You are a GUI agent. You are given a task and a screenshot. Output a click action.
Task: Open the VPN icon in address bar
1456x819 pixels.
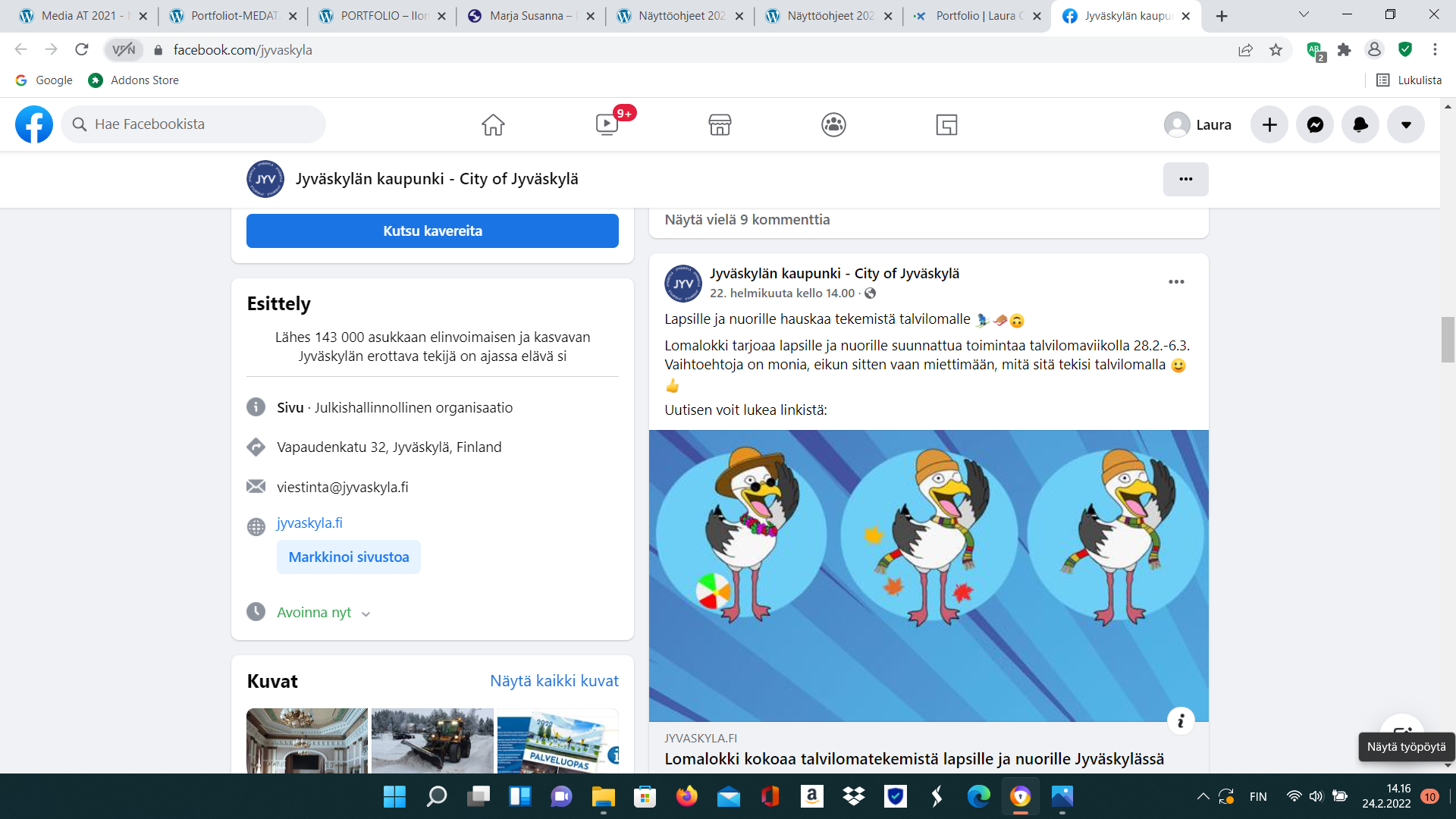coord(124,50)
